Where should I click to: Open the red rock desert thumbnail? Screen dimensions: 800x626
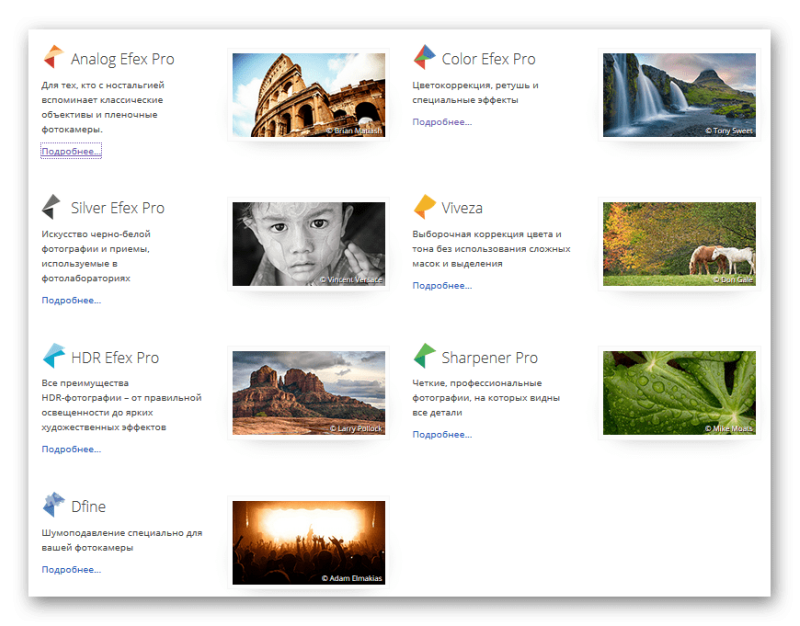(309, 393)
